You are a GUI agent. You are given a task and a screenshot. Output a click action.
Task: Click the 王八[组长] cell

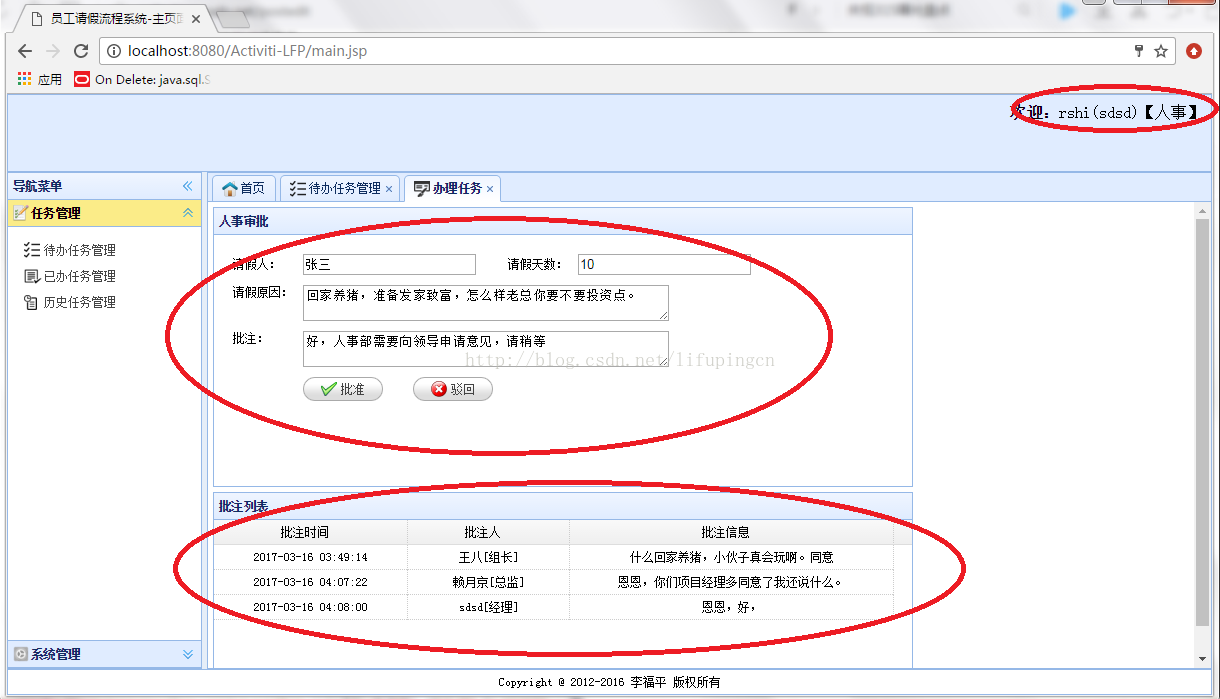click(x=488, y=557)
